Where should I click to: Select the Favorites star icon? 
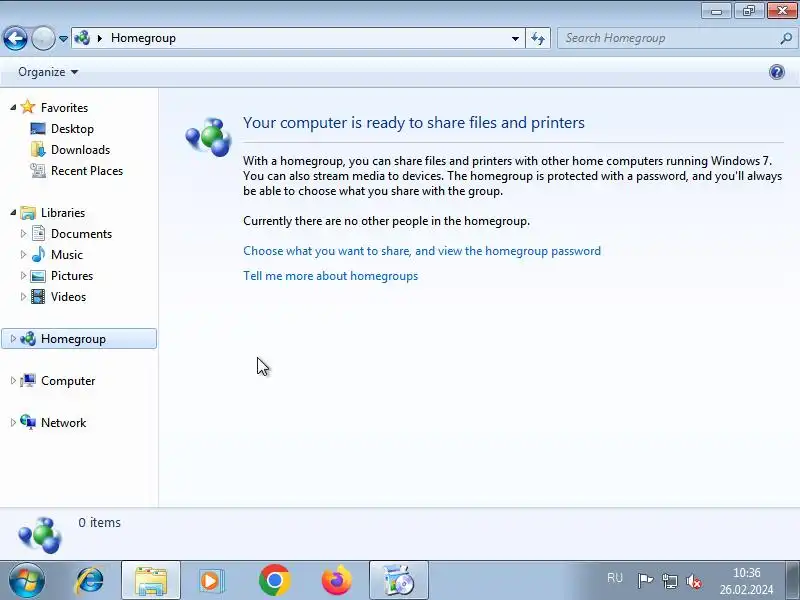[28, 107]
